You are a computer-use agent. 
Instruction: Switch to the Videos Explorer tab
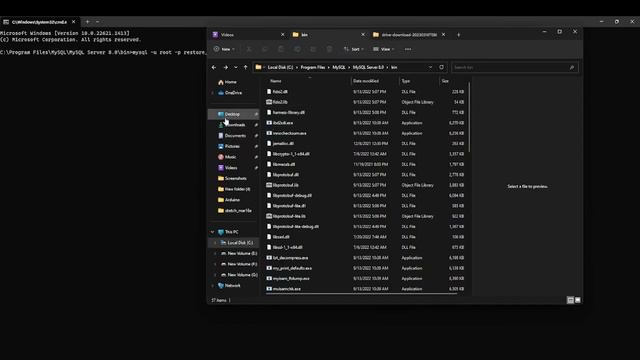coord(248,35)
